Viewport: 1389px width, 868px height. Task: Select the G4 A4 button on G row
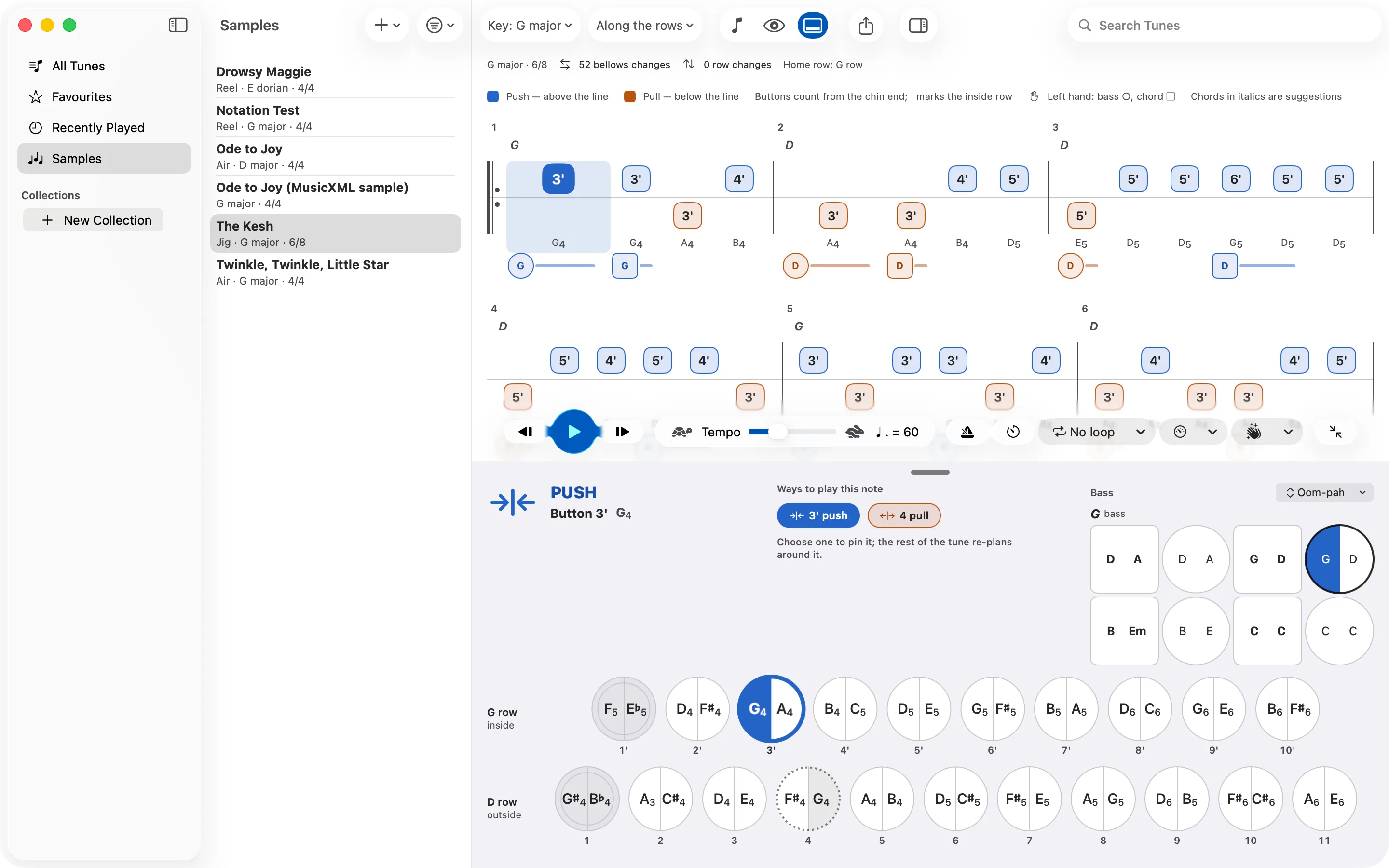771,709
